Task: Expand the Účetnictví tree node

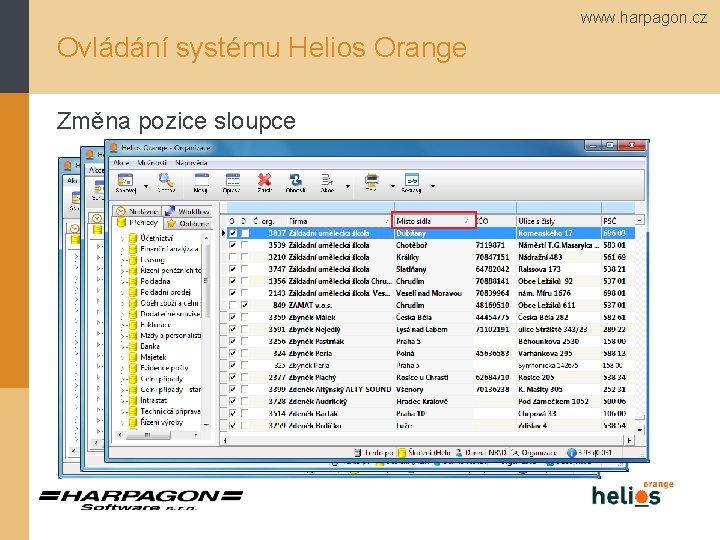Action: [x=123, y=238]
